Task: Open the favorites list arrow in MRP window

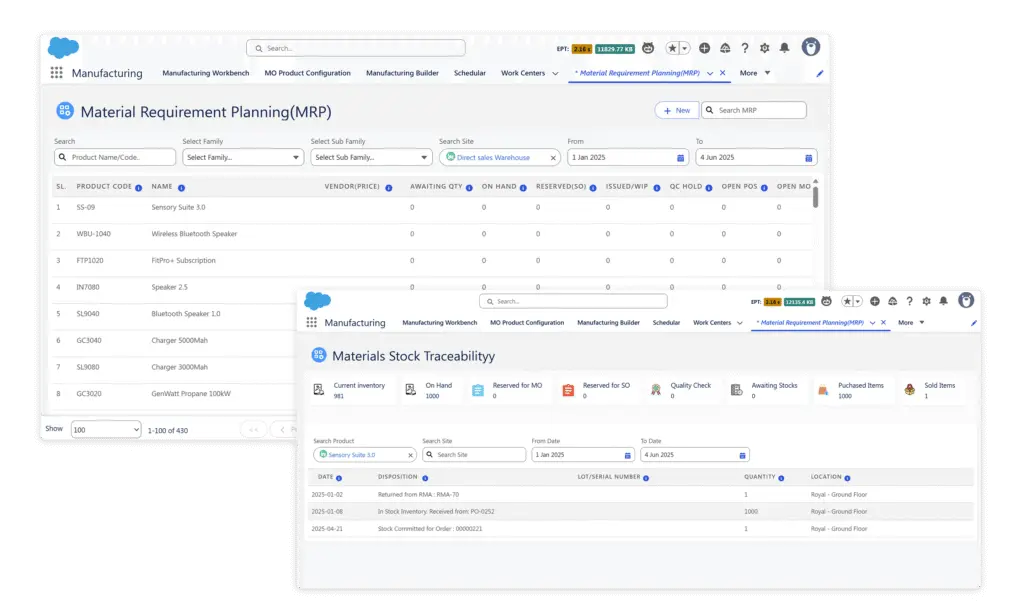Action: [684, 48]
